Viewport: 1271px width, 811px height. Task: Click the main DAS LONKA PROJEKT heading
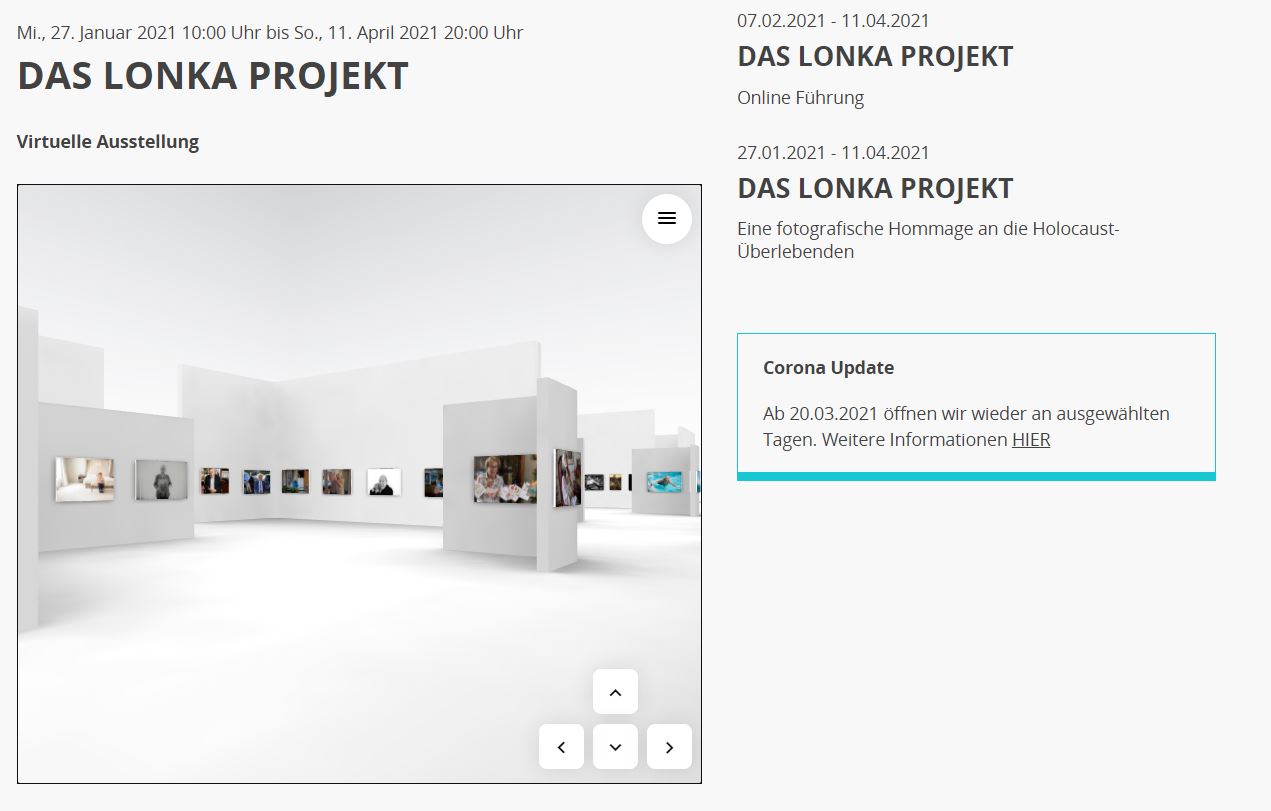213,77
